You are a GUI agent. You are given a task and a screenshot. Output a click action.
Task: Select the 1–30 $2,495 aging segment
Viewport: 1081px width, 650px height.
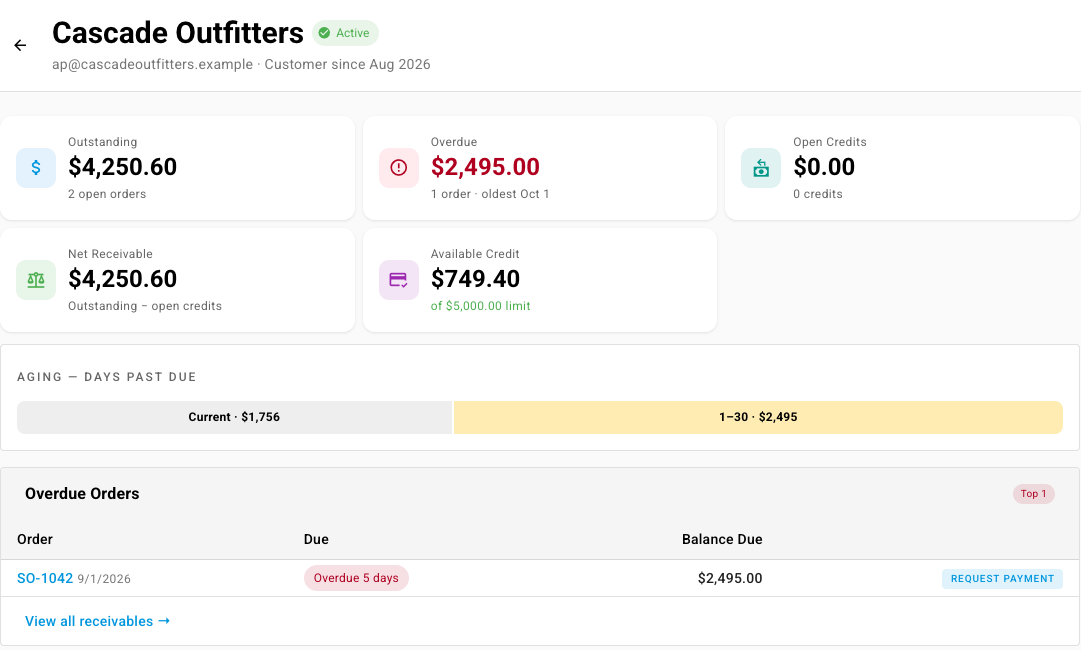click(x=758, y=417)
